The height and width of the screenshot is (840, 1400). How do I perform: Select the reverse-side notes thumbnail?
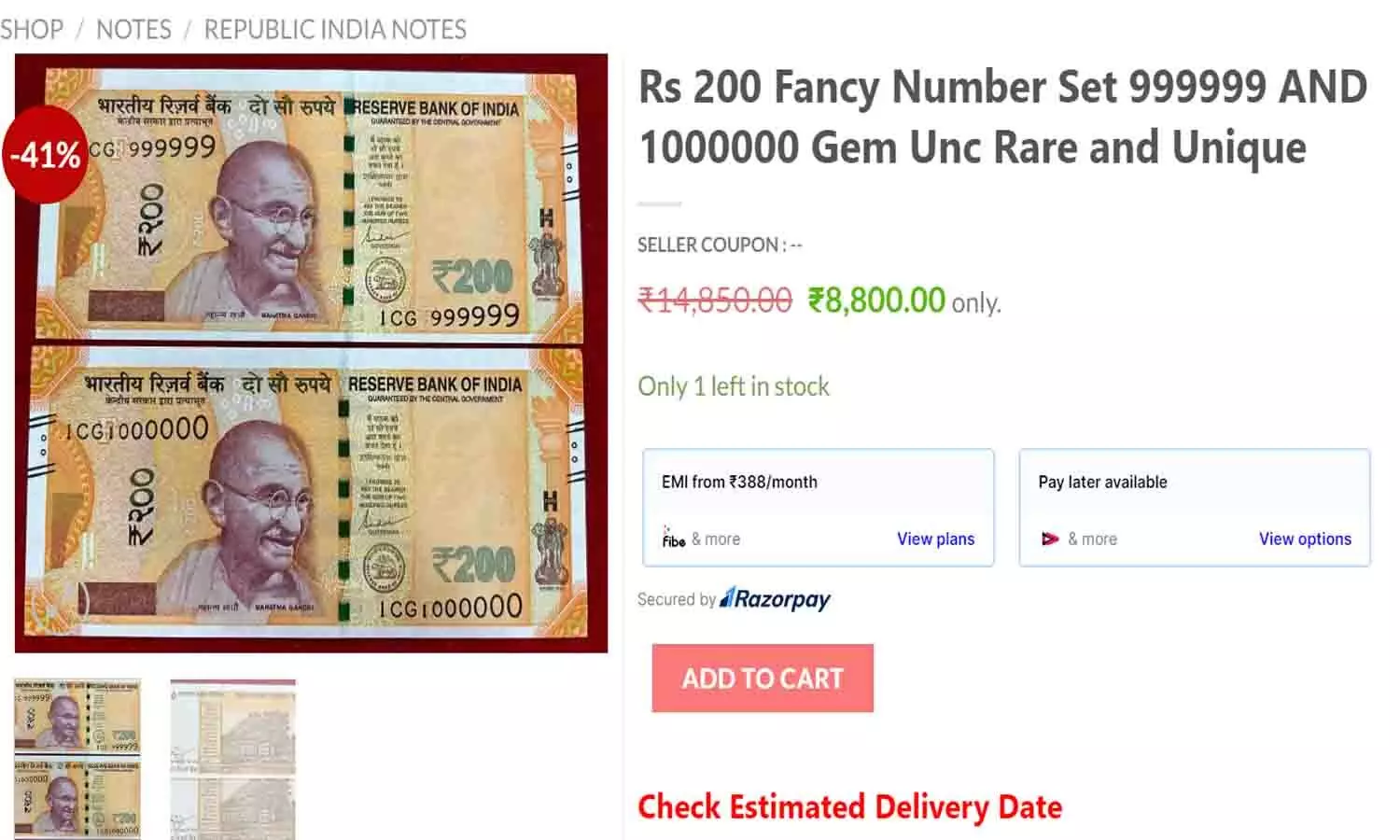click(x=232, y=758)
